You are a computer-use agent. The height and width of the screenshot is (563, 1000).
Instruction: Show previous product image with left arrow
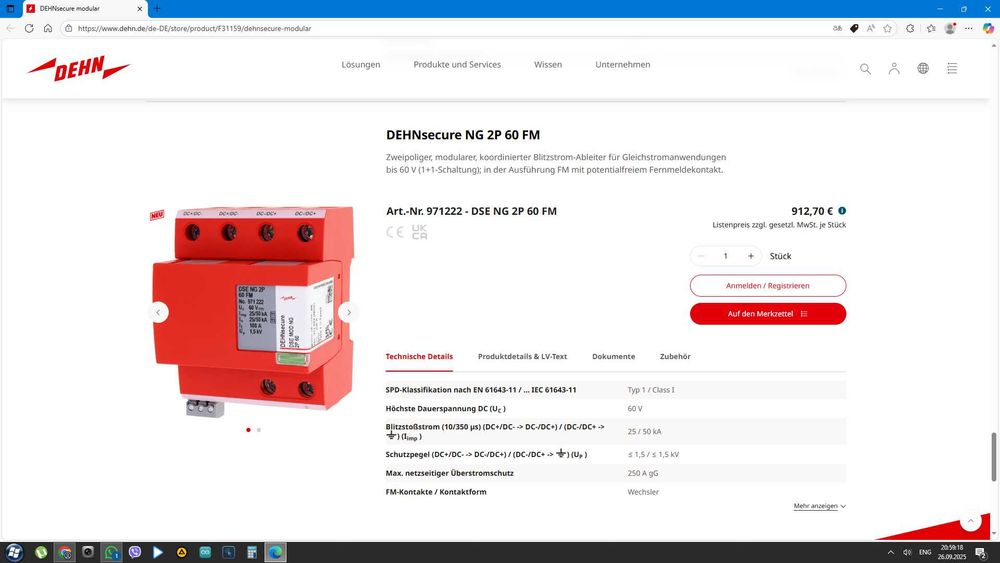pos(158,312)
